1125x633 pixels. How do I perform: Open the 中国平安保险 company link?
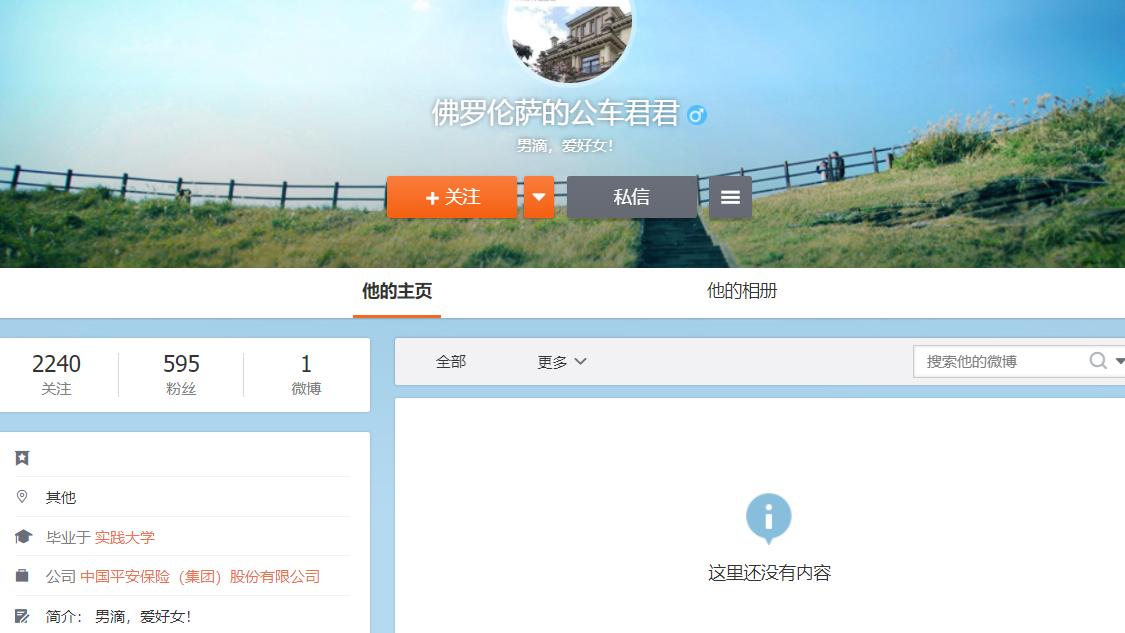point(200,576)
